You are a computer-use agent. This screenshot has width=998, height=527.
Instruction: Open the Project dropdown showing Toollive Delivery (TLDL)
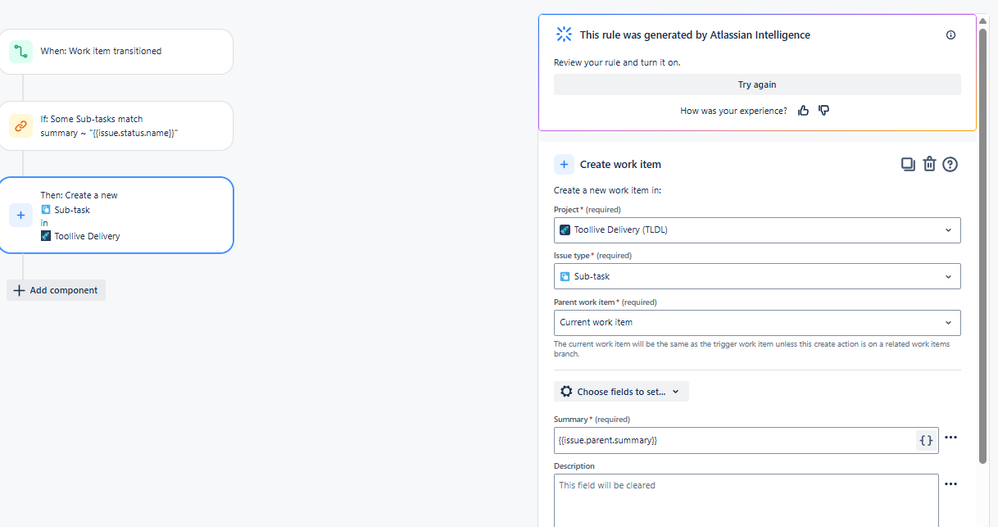point(757,230)
